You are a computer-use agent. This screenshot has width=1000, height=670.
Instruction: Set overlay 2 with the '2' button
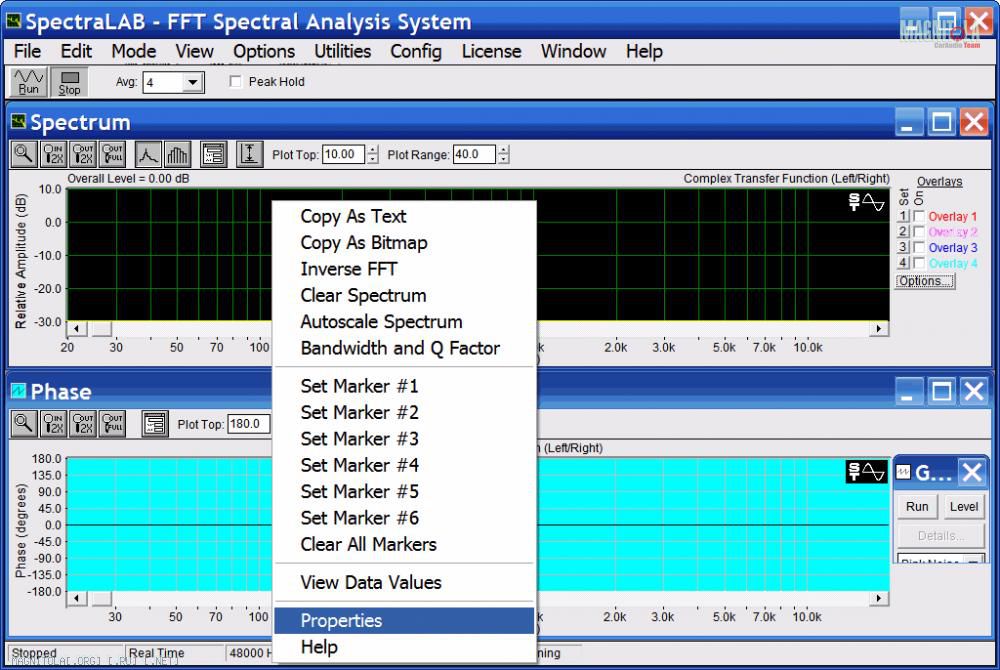pyautogui.click(x=903, y=232)
